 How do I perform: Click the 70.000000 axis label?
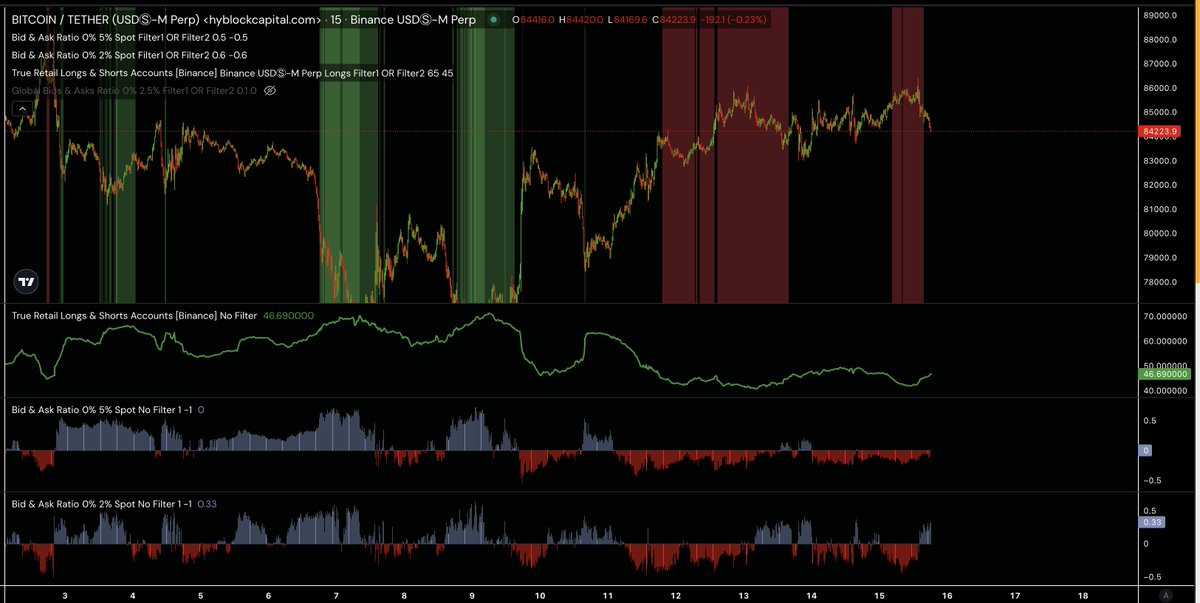click(1166, 317)
